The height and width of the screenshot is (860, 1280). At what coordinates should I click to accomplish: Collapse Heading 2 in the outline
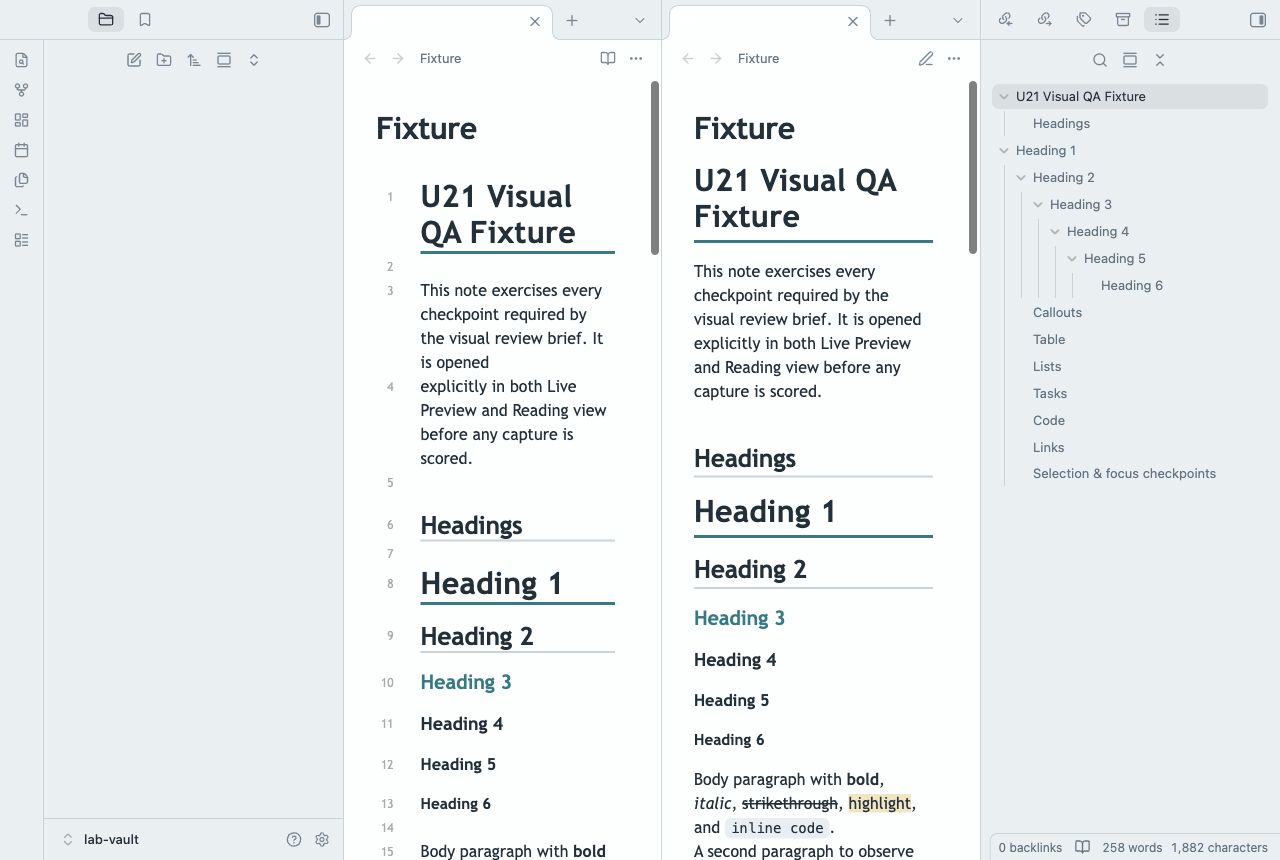click(1021, 178)
